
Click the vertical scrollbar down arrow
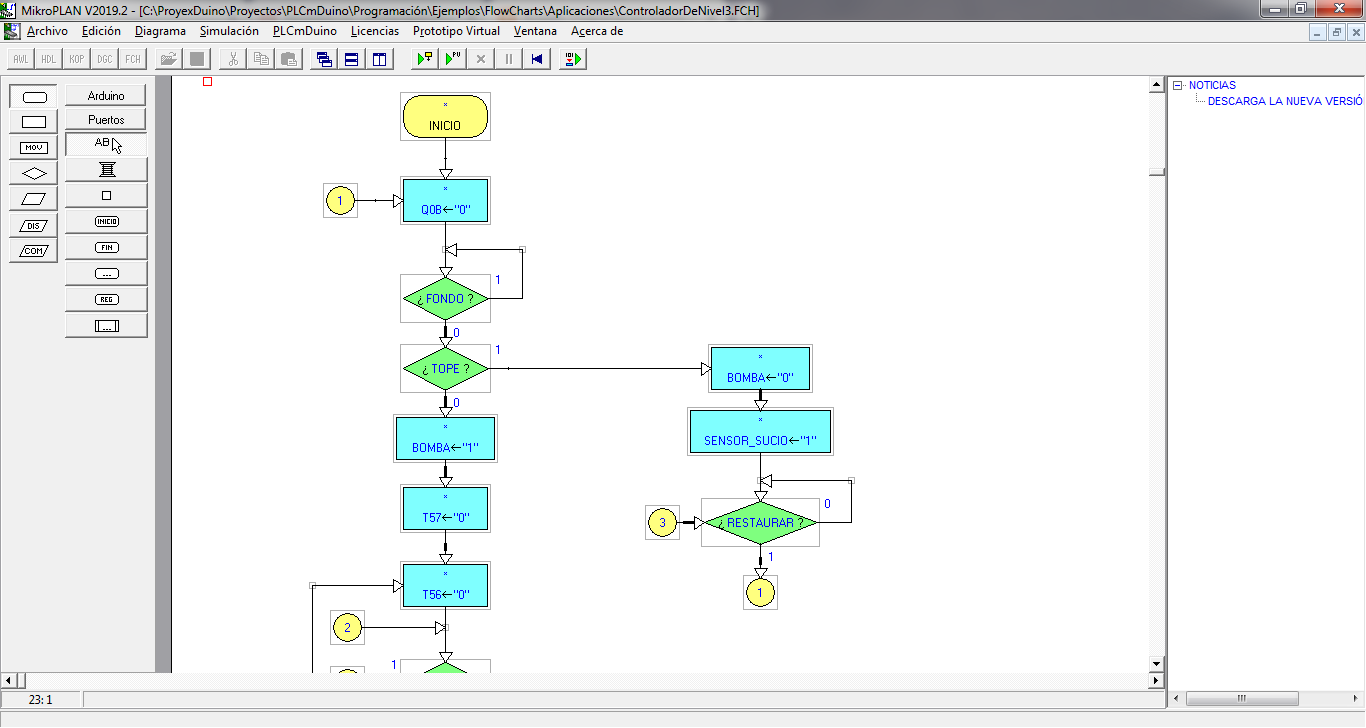1155,662
